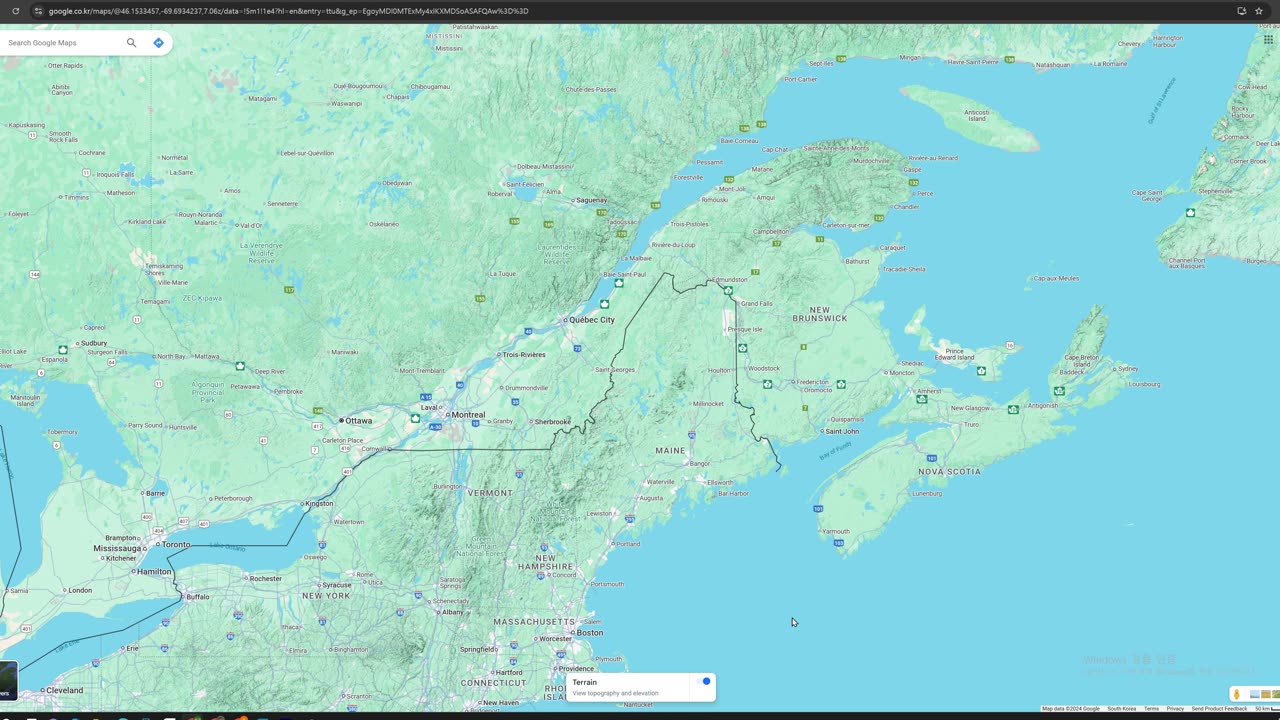The height and width of the screenshot is (720, 1280).
Task: Click green park marker below Presque Isle
Action: click(x=742, y=348)
